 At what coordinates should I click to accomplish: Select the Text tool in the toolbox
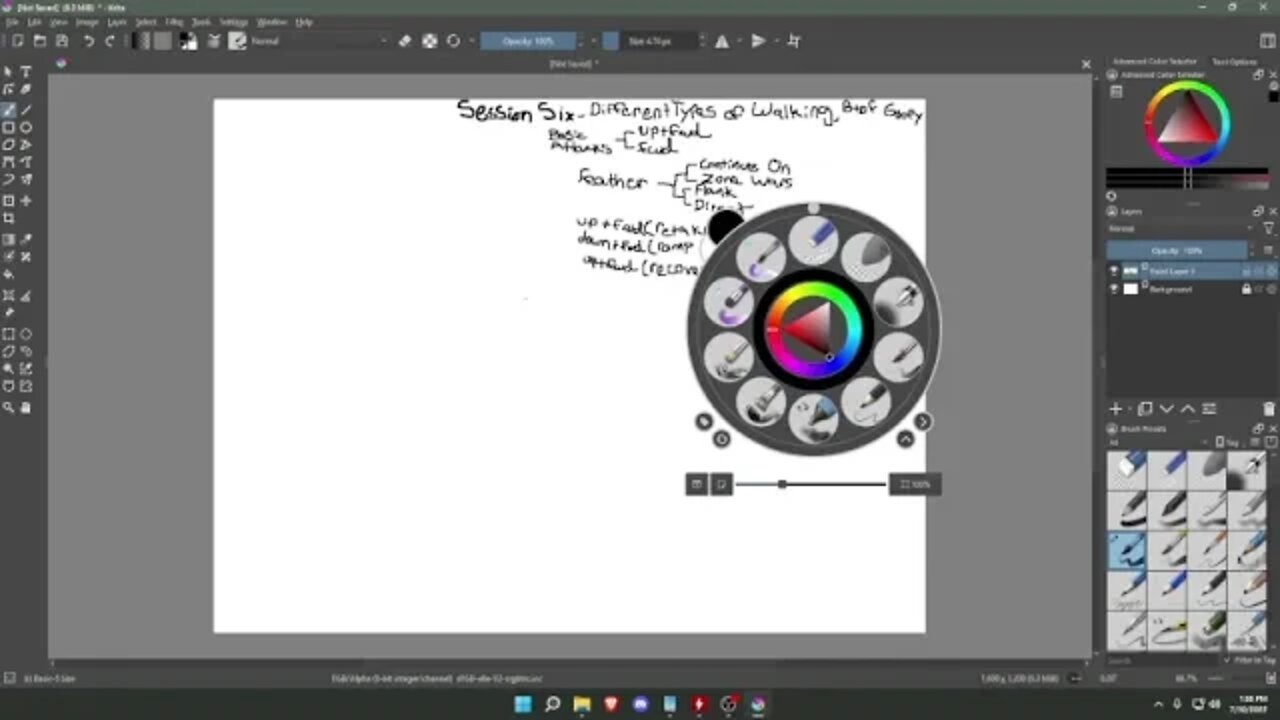coord(26,72)
